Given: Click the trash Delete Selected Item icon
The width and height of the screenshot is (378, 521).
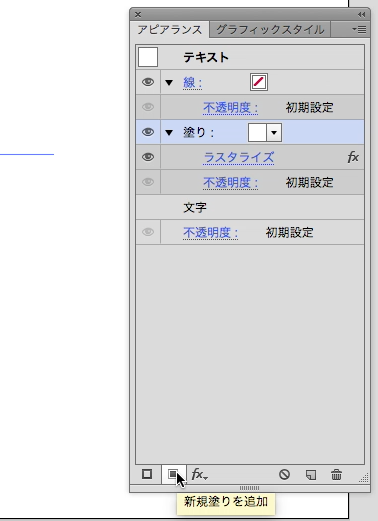Looking at the screenshot, I should click(336, 474).
